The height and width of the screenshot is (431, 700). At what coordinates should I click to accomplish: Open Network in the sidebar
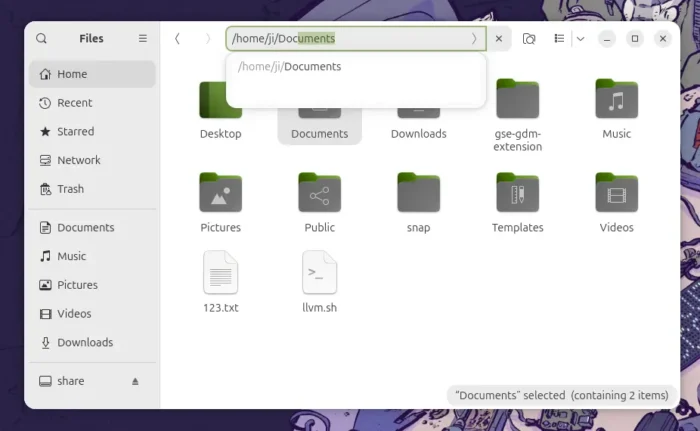point(78,160)
